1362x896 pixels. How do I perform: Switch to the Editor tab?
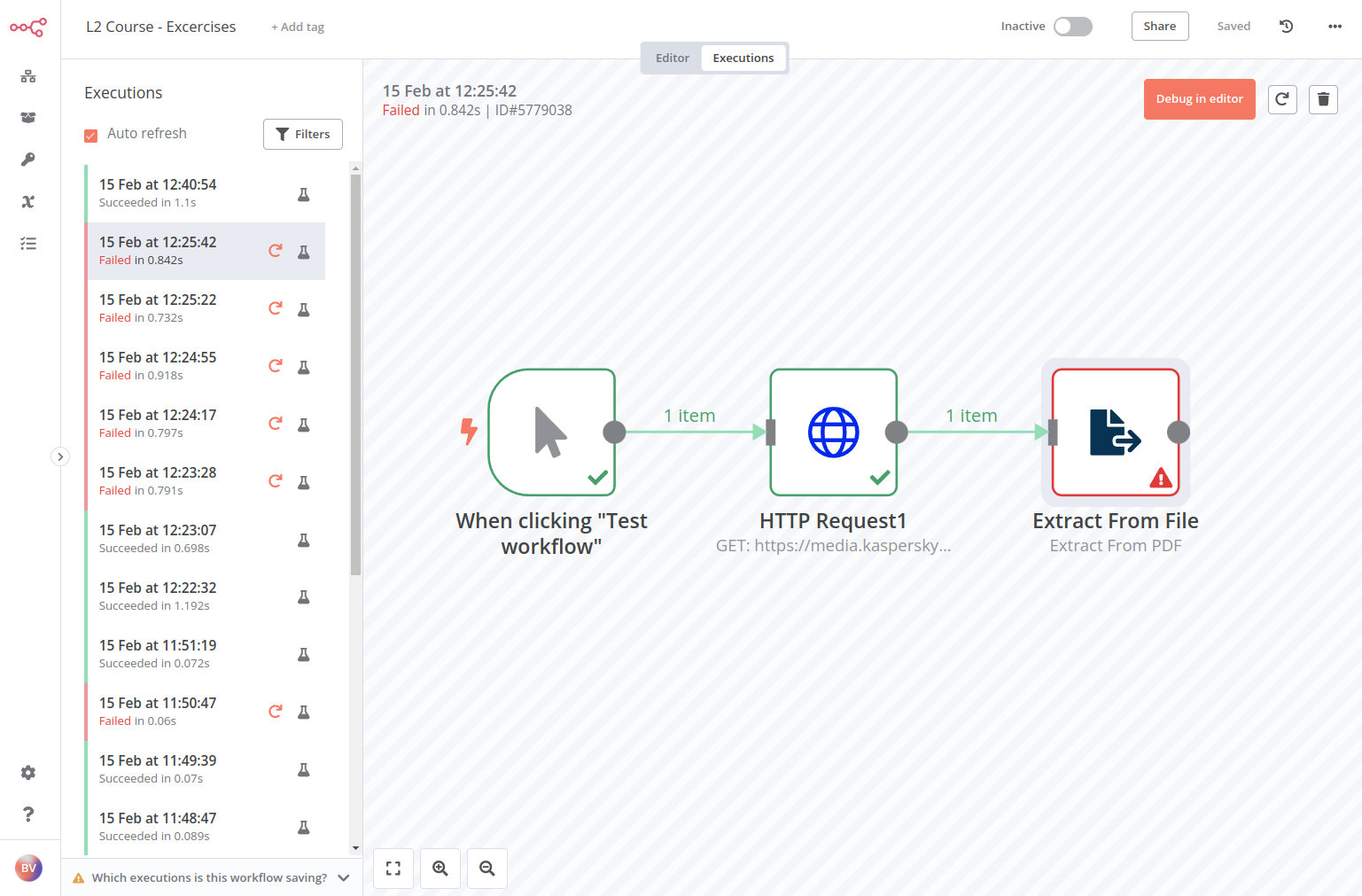pos(672,57)
